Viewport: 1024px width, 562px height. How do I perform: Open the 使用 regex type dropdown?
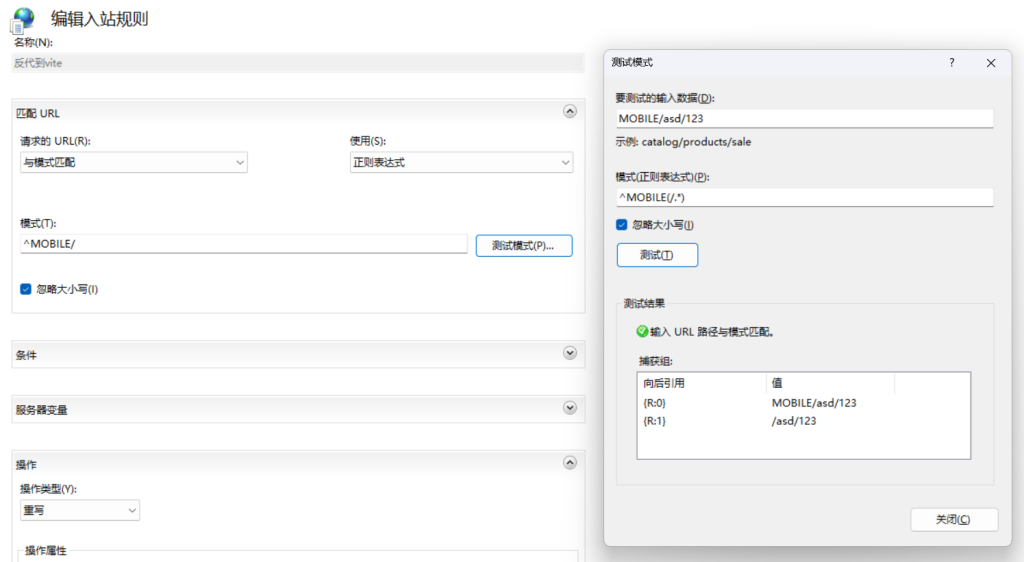click(461, 162)
